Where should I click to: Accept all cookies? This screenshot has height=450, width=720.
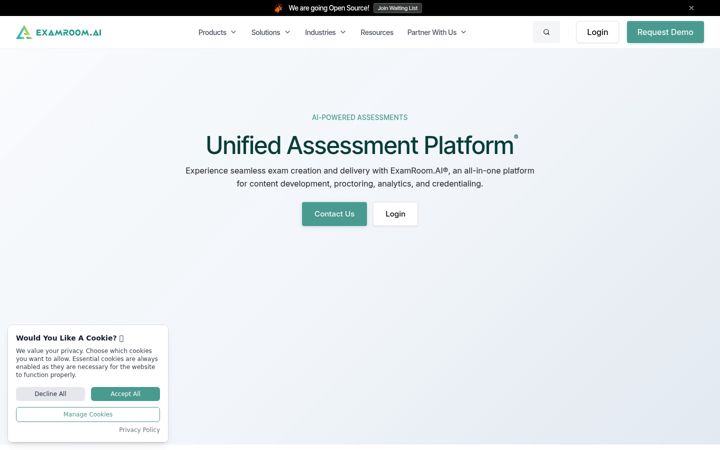pyautogui.click(x=125, y=394)
